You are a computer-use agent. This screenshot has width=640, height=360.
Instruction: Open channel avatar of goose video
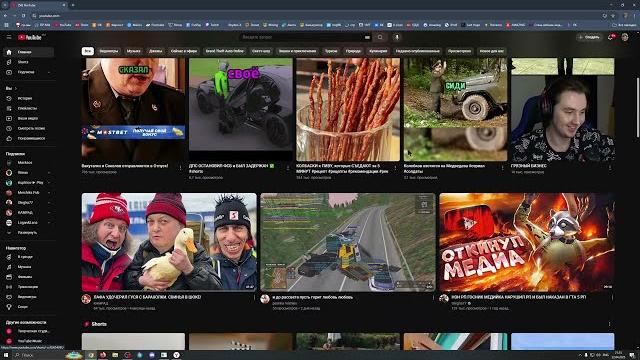coord(86,299)
